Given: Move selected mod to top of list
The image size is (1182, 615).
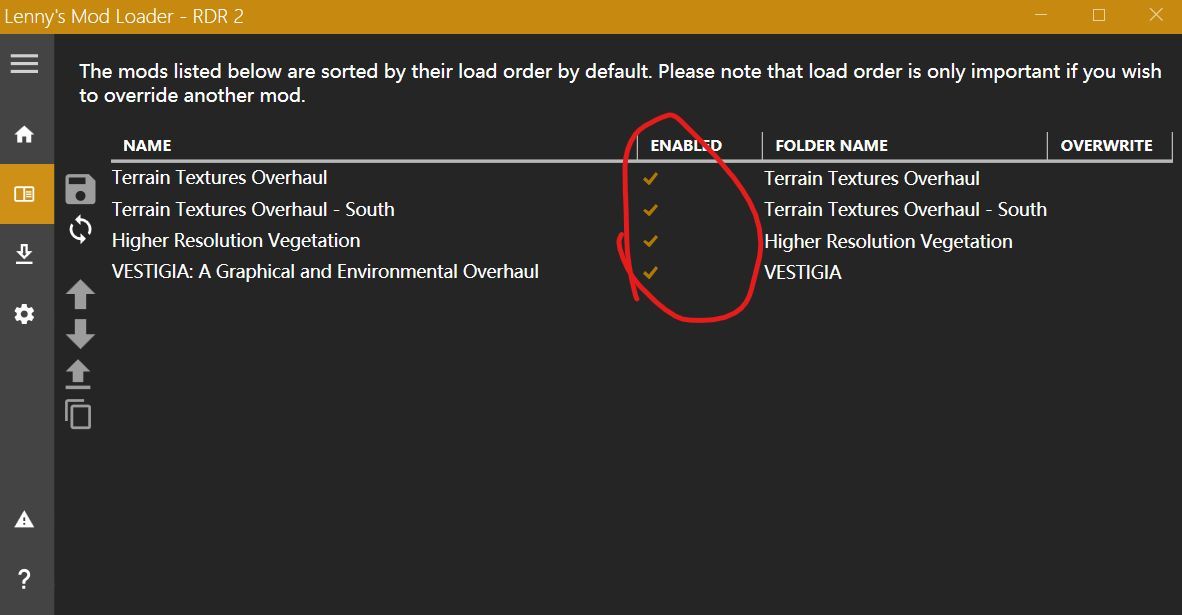Looking at the screenshot, I should 78,374.
